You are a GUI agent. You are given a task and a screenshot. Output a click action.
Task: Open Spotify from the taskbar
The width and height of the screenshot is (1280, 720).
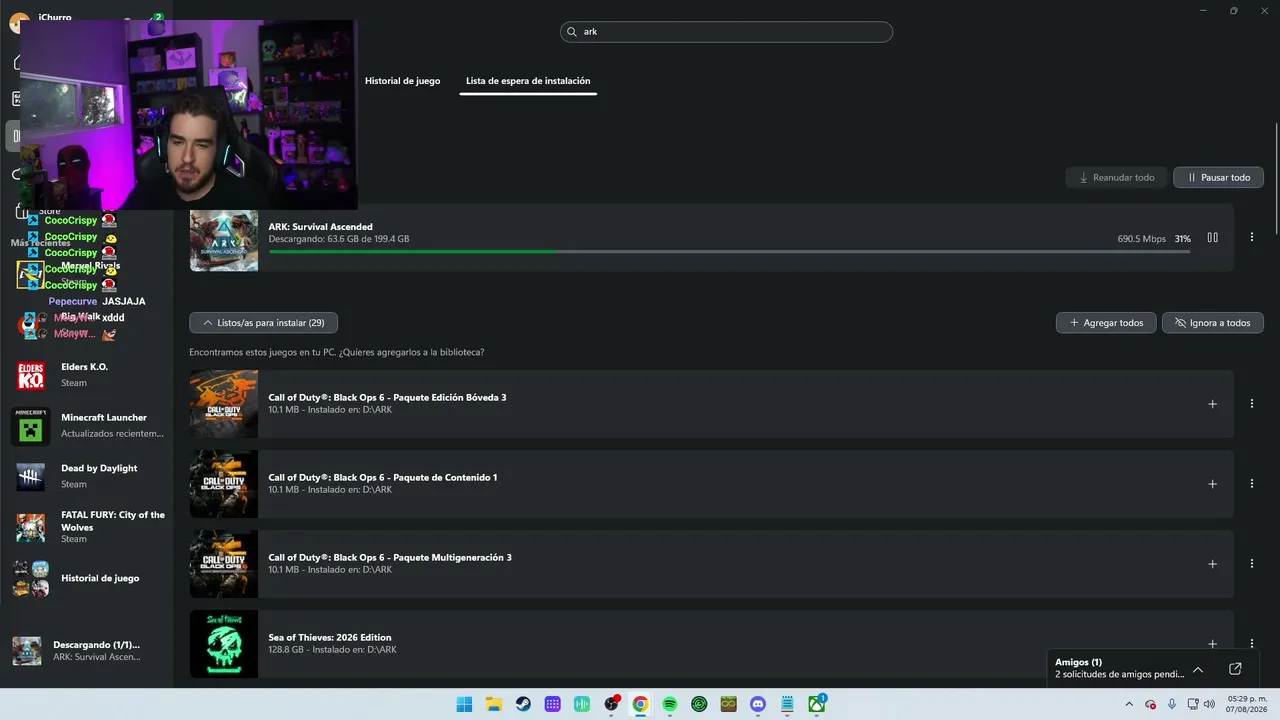click(670, 704)
